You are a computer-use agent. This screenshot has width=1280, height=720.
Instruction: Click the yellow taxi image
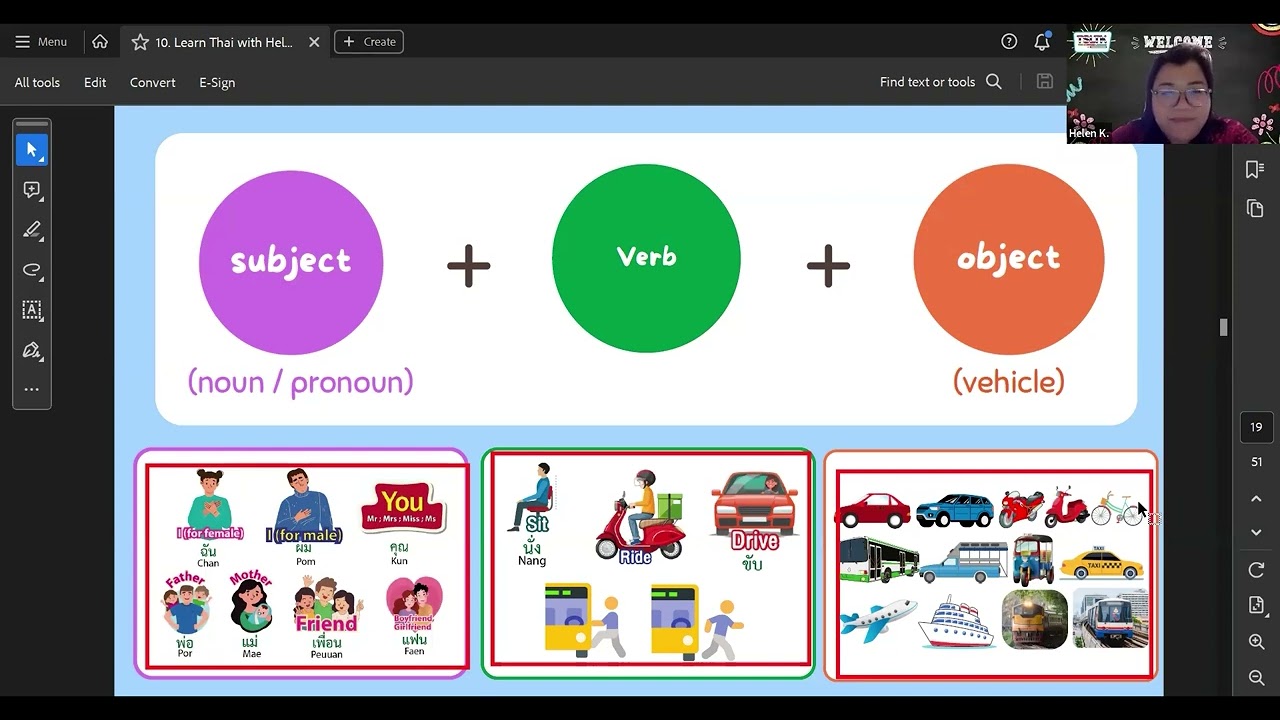(x=1101, y=563)
